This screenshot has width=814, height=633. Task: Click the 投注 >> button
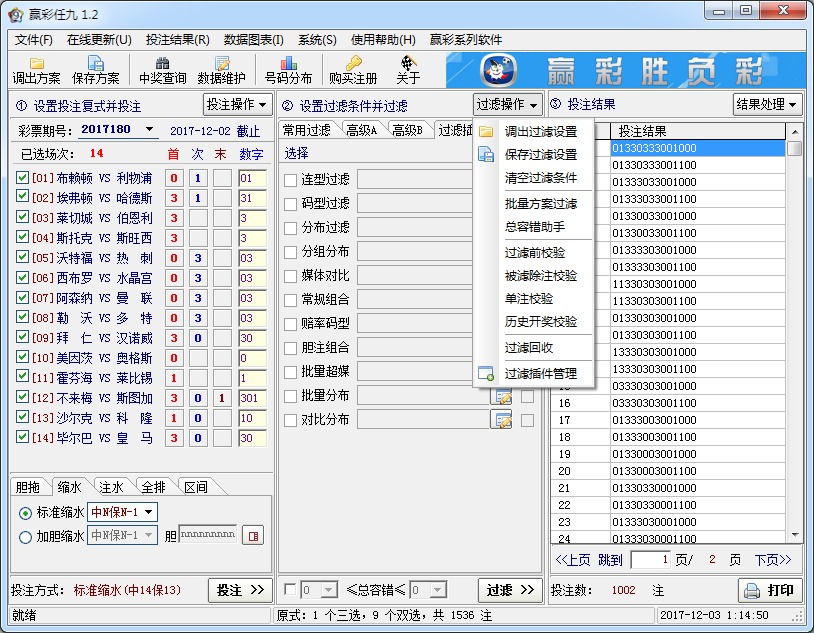coord(239,590)
